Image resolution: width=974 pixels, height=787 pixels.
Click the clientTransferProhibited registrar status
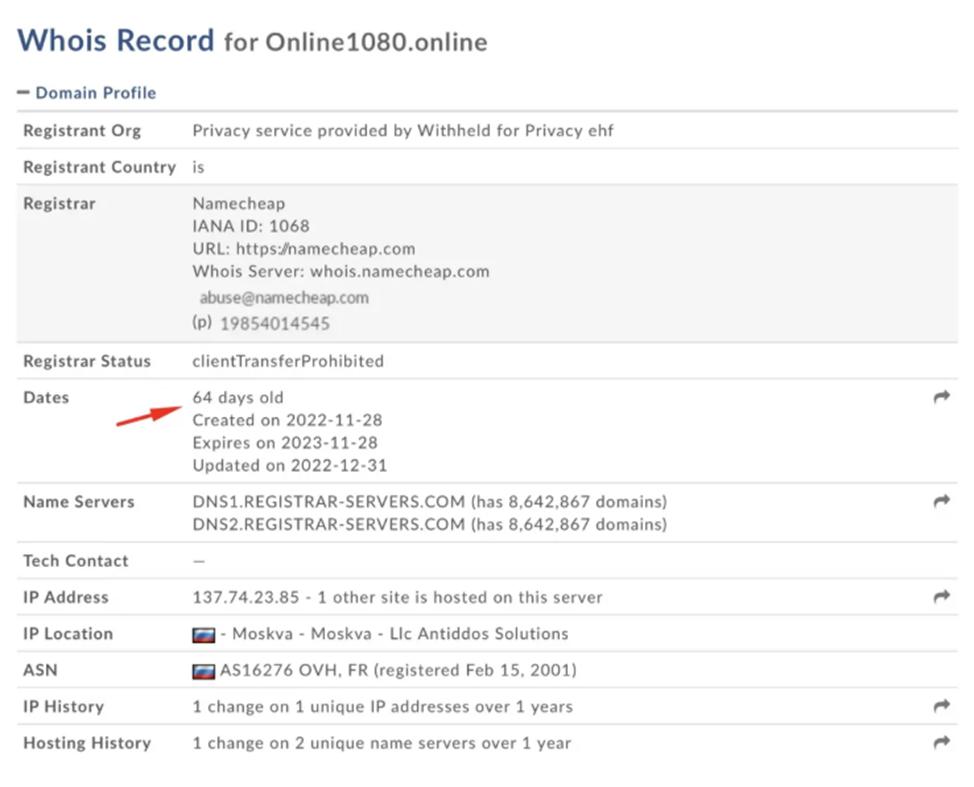click(x=288, y=361)
